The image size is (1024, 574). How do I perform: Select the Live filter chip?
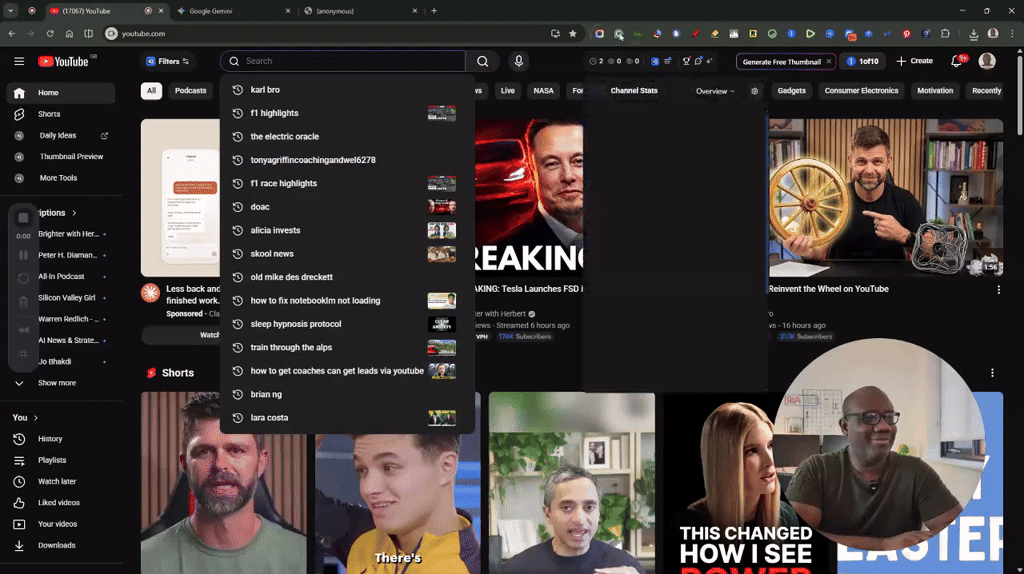(507, 91)
